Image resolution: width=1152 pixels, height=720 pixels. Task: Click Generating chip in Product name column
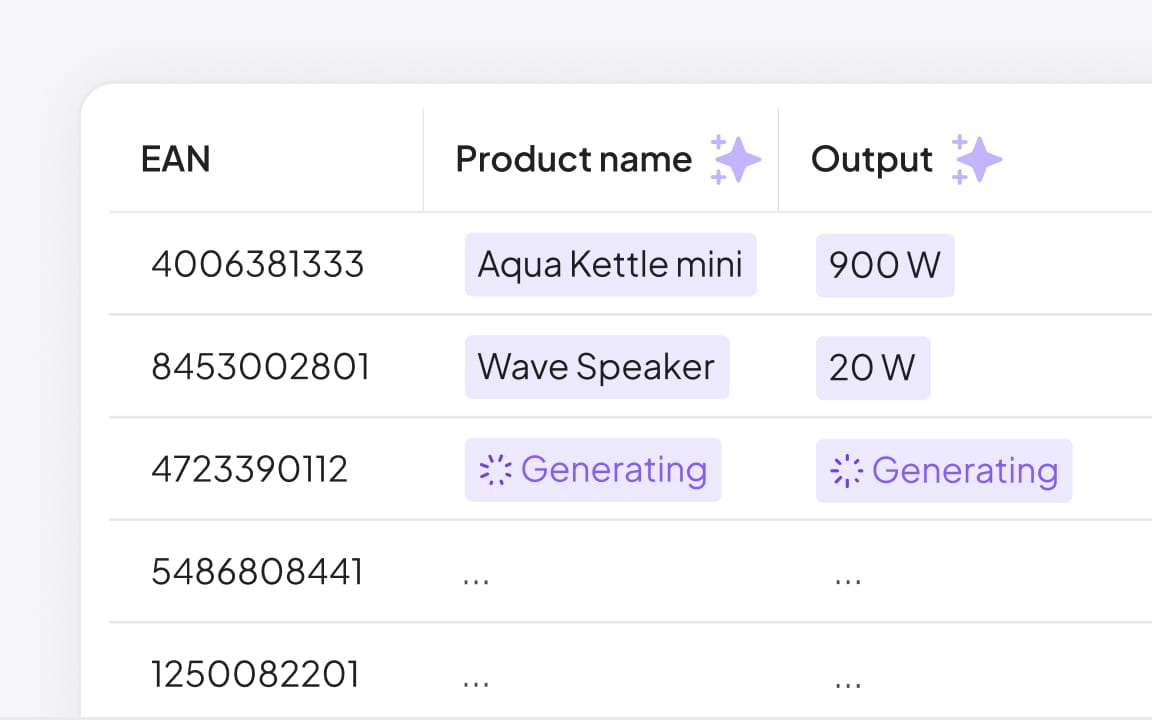593,470
